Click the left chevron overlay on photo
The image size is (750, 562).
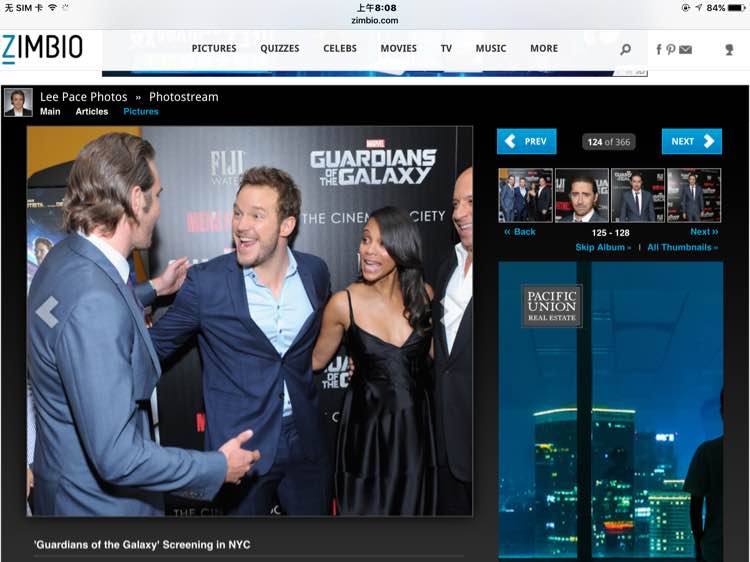coord(47,311)
